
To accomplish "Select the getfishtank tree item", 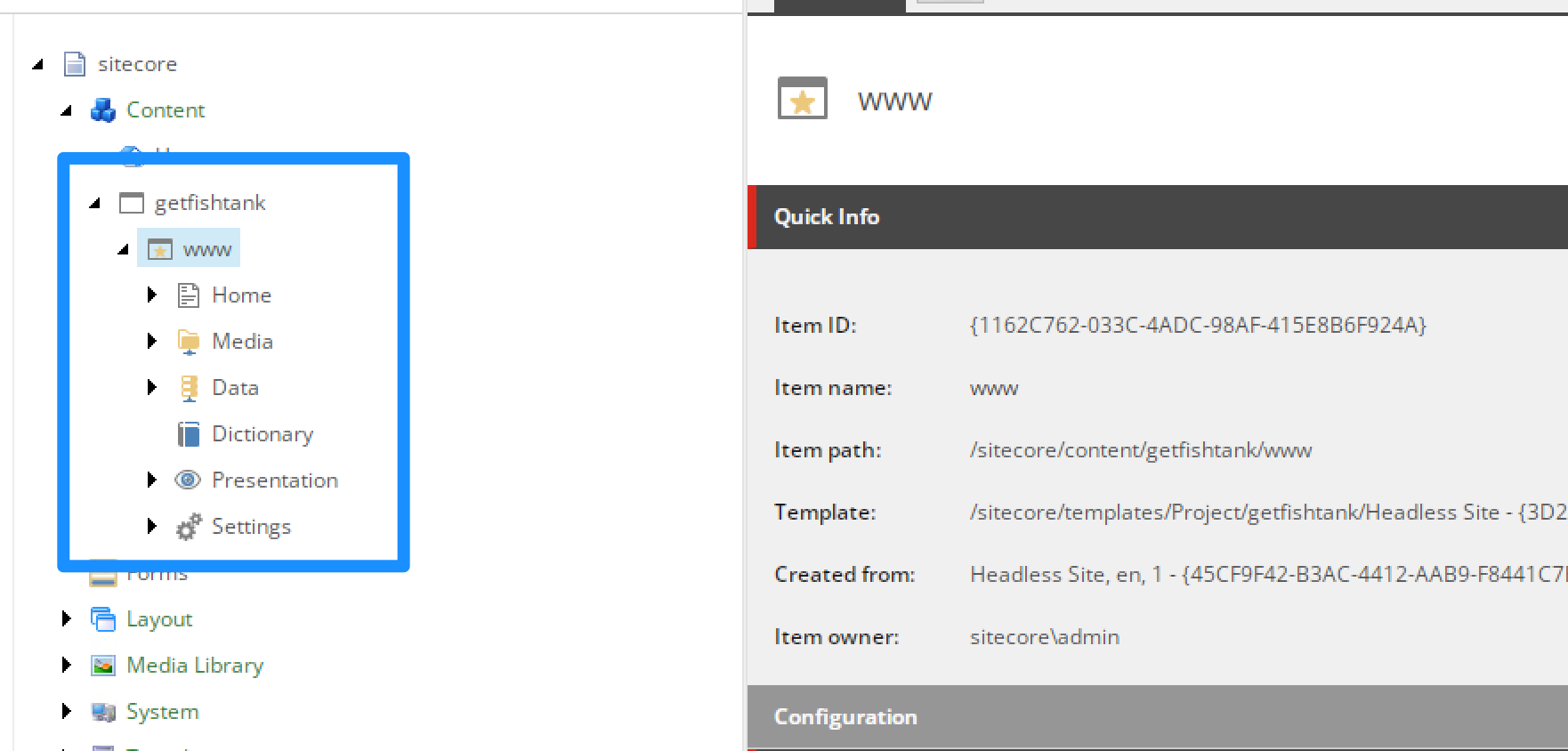I will coord(210,203).
